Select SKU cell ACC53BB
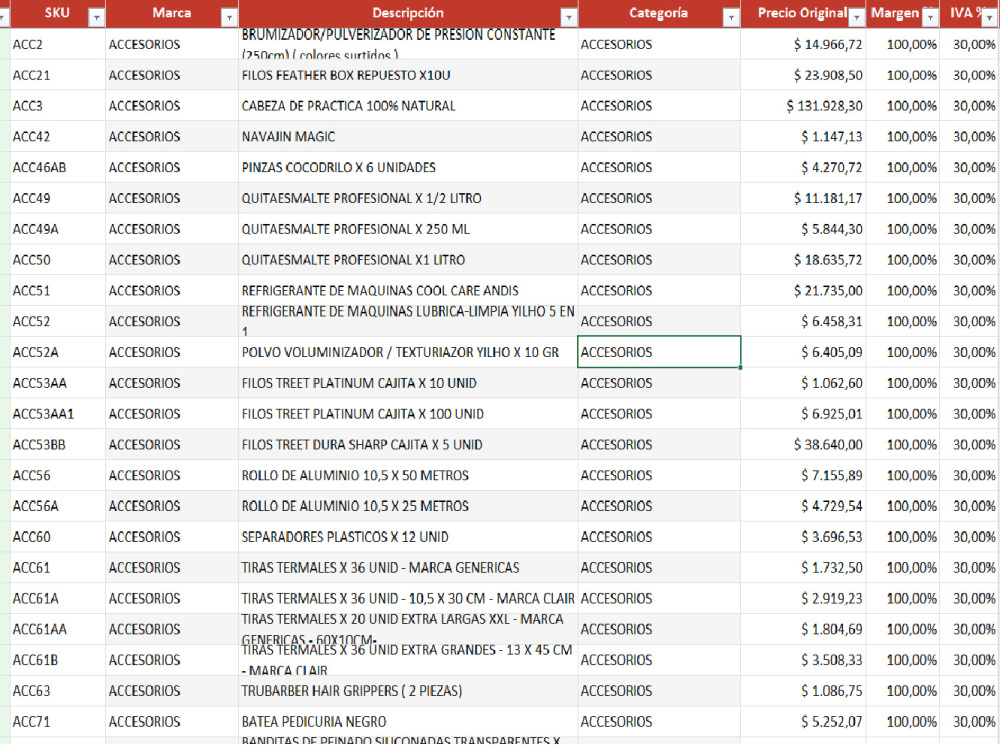 57,445
